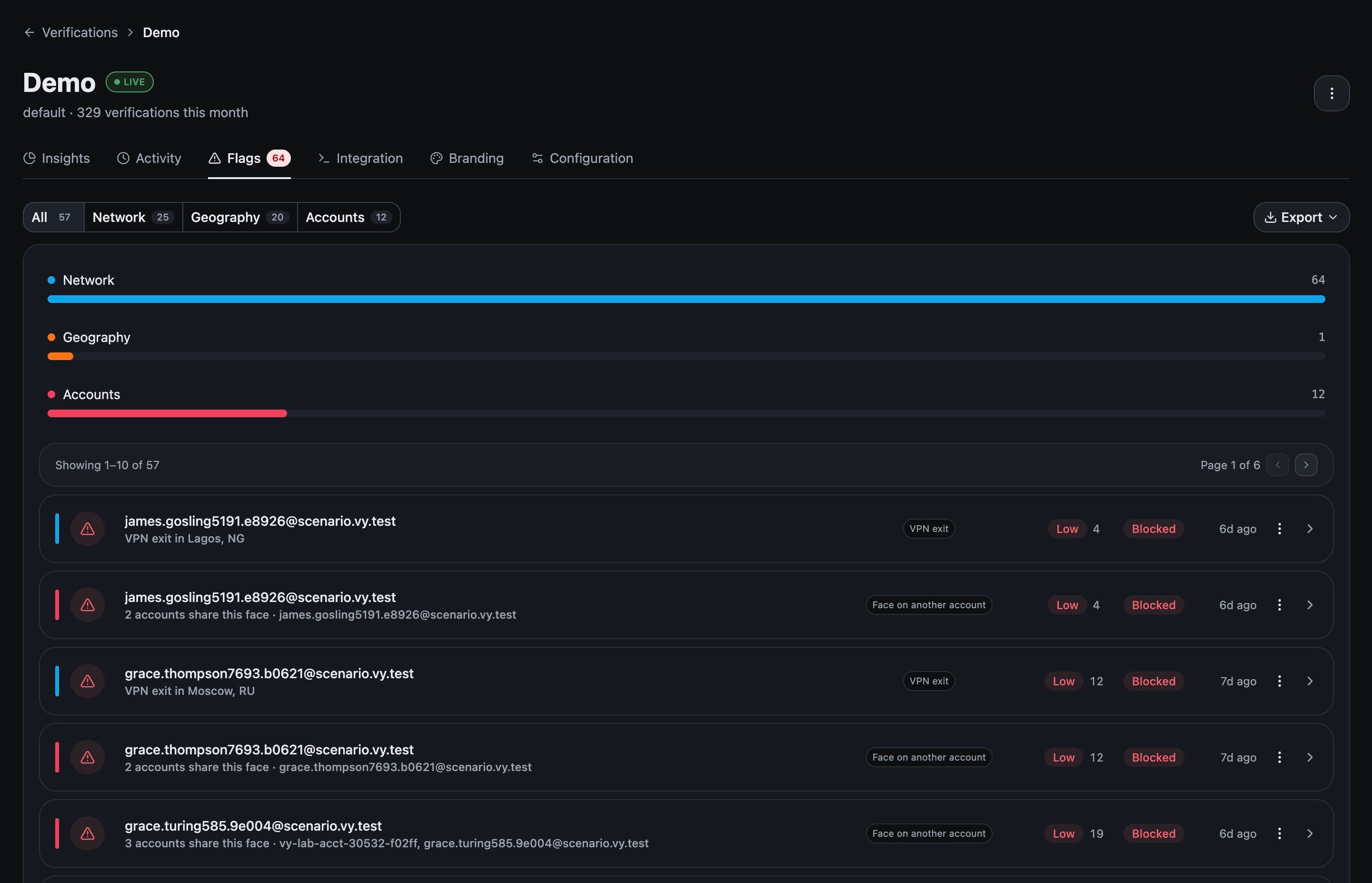The height and width of the screenshot is (883, 1372).
Task: Click the Network label in the summary chart
Action: [88, 280]
